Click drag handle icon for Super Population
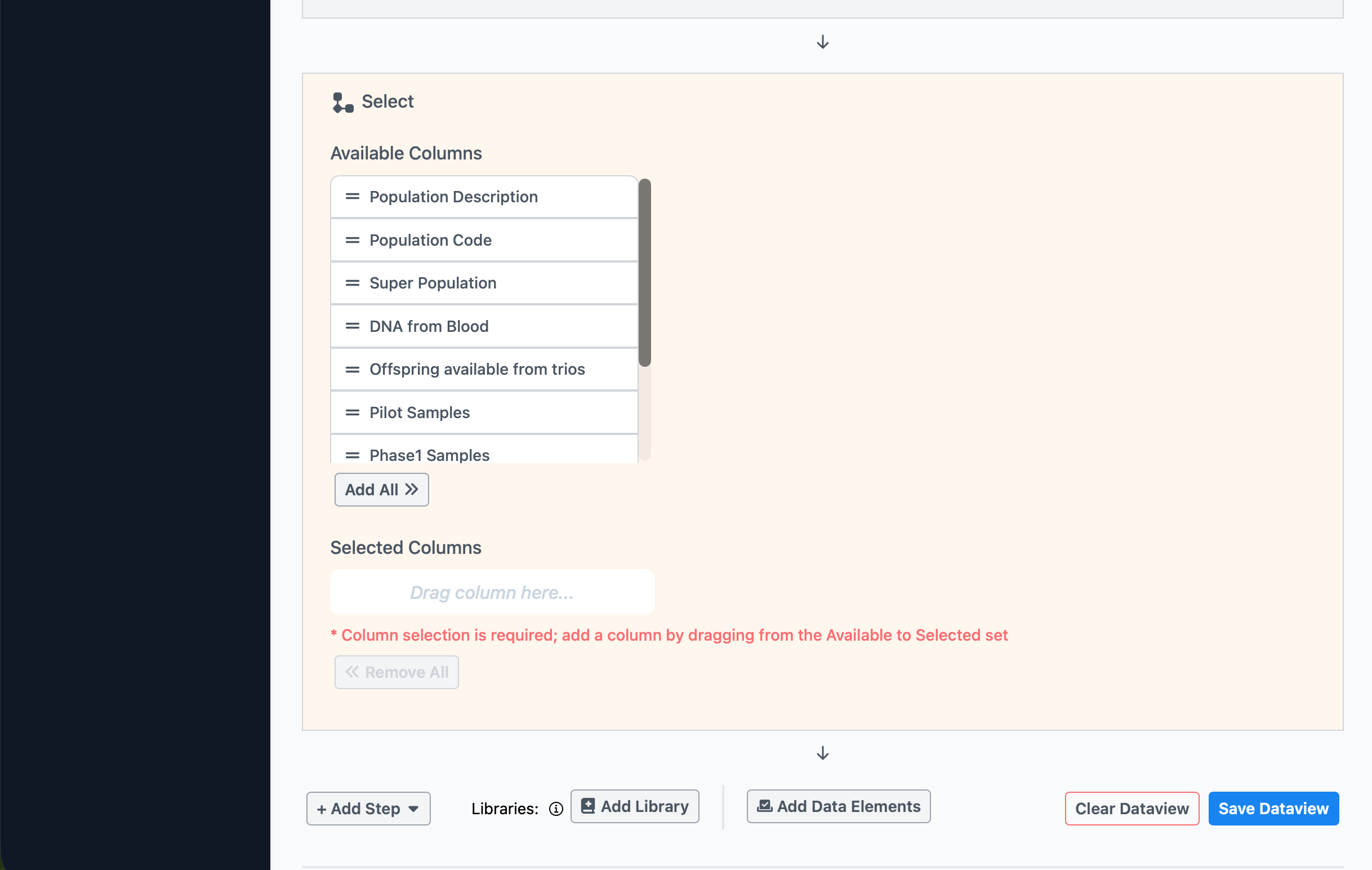This screenshot has height=870, width=1372. pos(352,283)
